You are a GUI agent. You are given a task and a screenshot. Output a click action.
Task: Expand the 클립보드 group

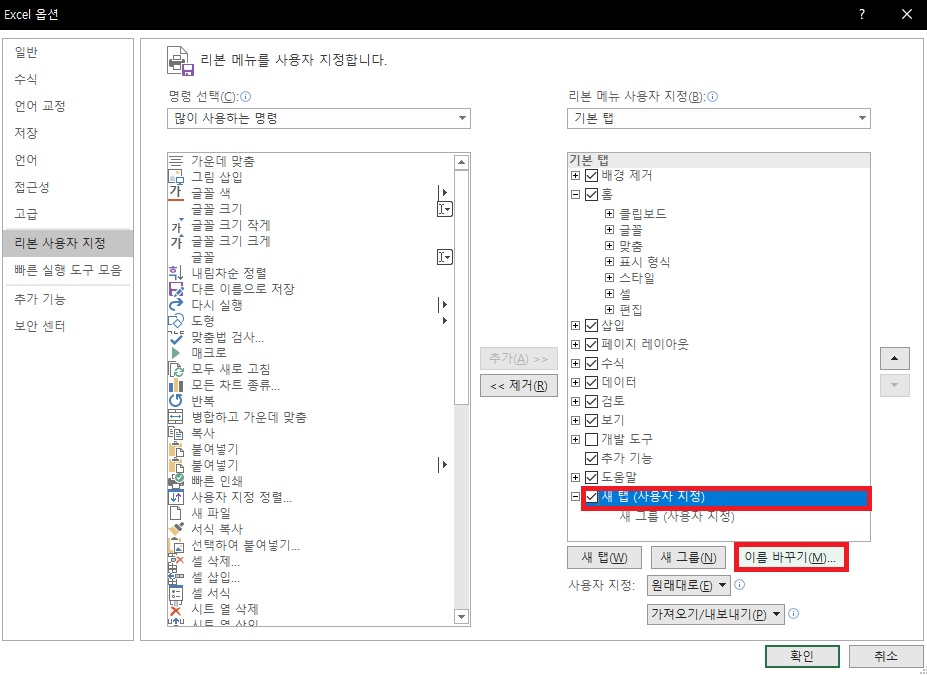610,213
